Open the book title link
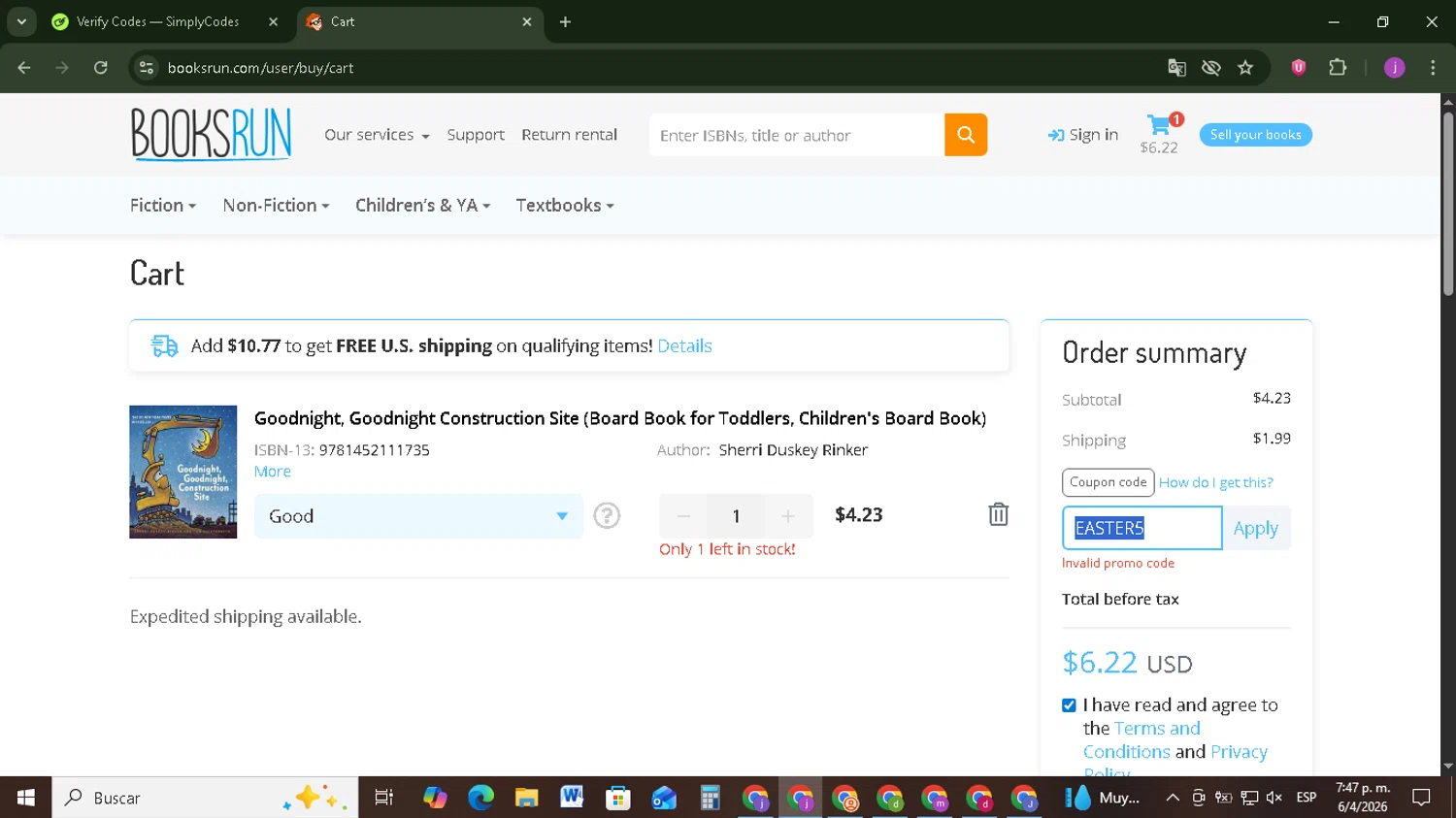Viewport: 1456px width, 818px height. pos(619,418)
